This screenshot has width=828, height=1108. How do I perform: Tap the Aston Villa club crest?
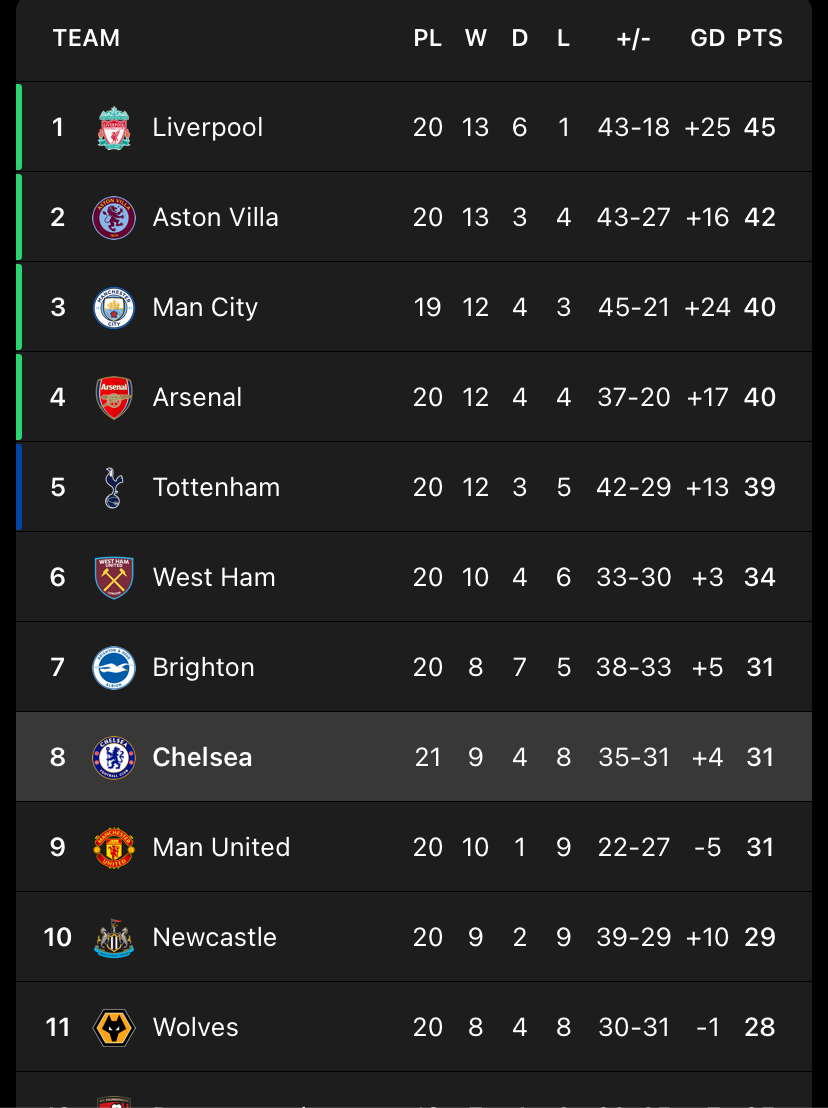(x=114, y=218)
